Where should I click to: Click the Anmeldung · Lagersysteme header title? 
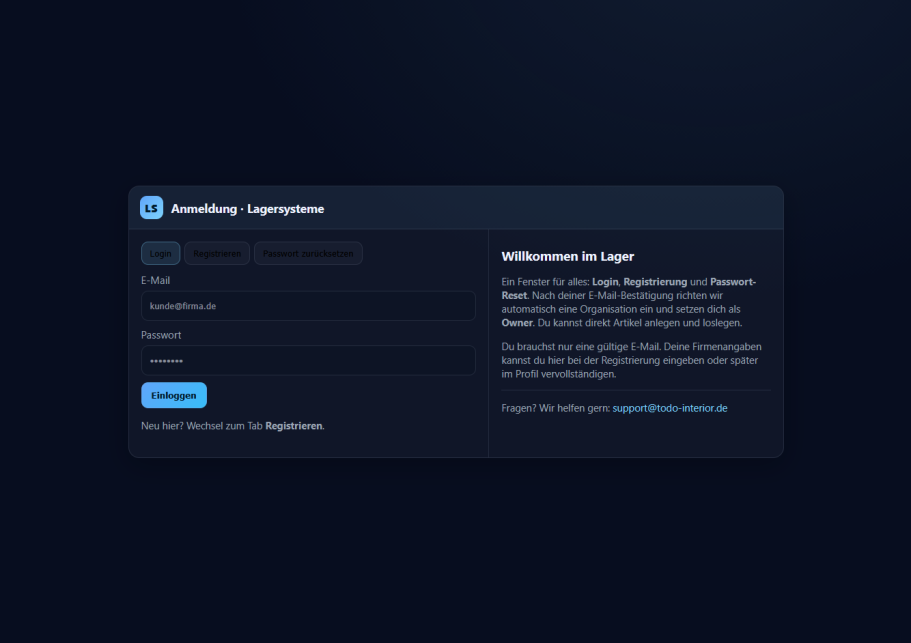[x=247, y=209]
